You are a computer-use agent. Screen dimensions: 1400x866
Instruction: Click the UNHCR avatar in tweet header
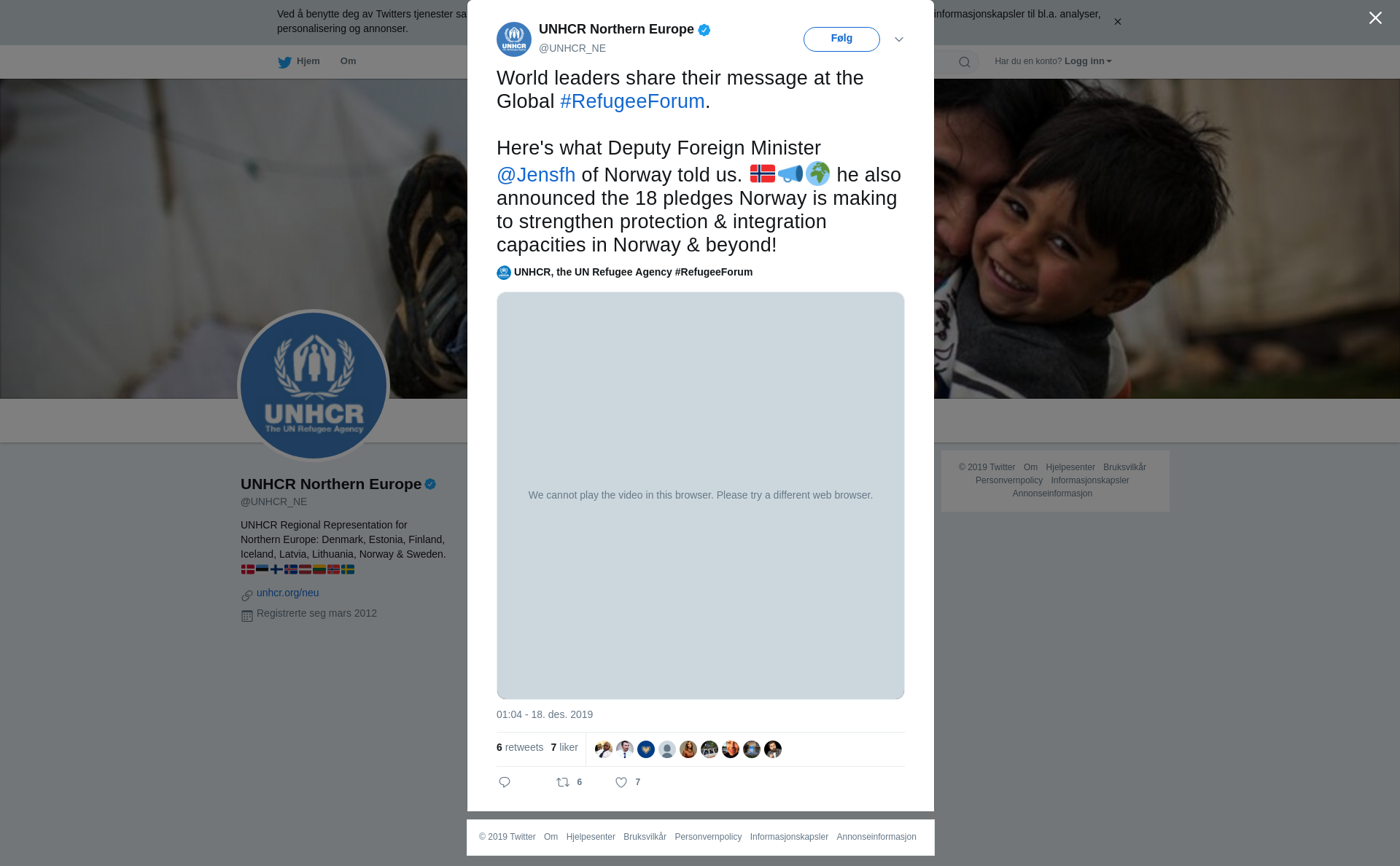[x=514, y=39]
